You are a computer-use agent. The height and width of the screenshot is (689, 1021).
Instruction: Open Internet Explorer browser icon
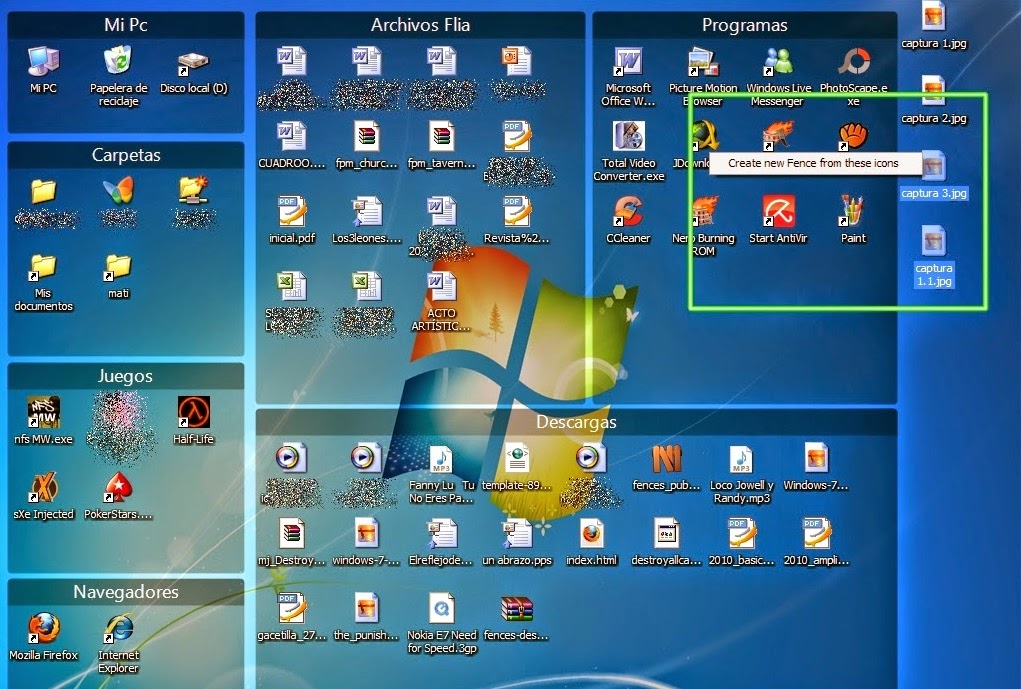(x=119, y=629)
